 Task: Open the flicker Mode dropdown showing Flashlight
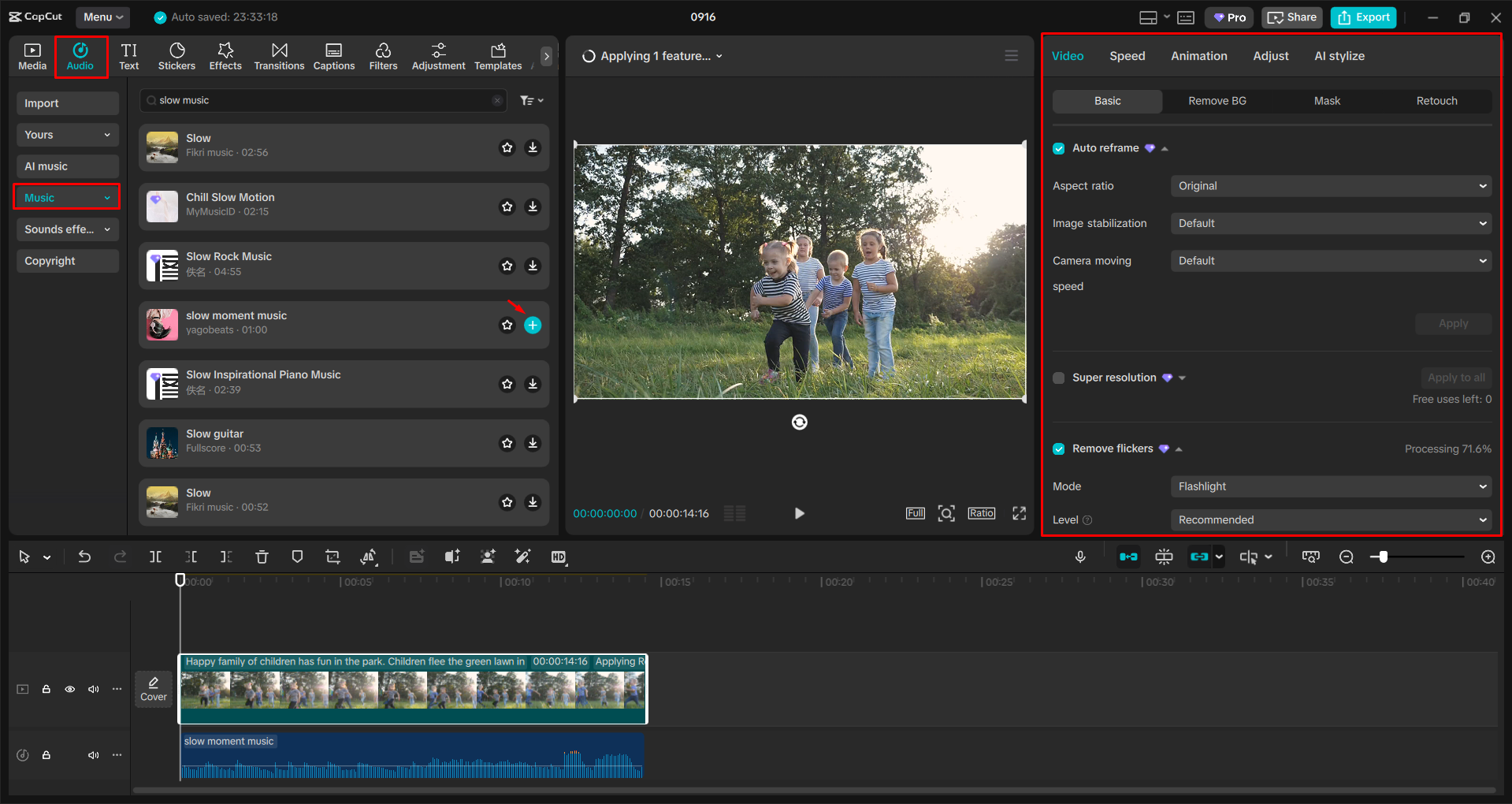(1330, 486)
